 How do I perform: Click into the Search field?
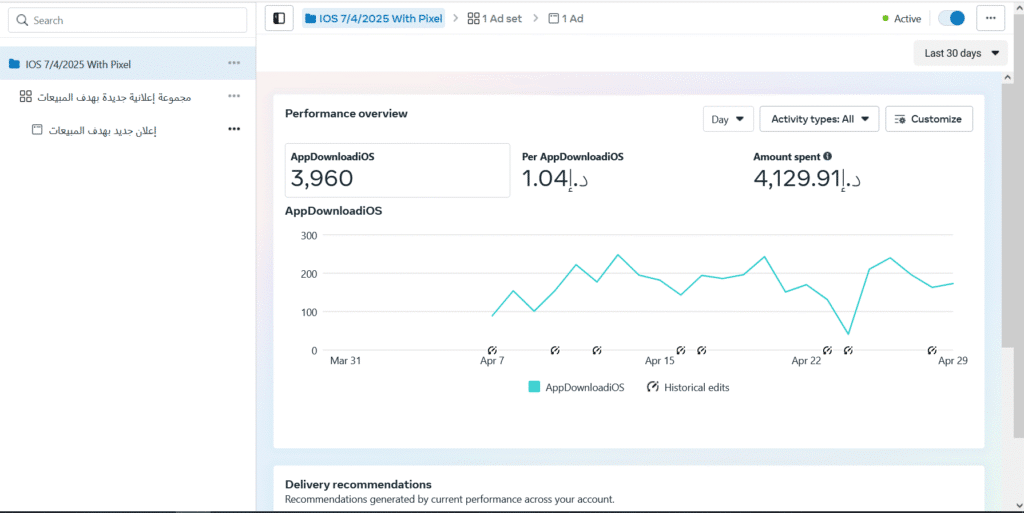click(127, 20)
